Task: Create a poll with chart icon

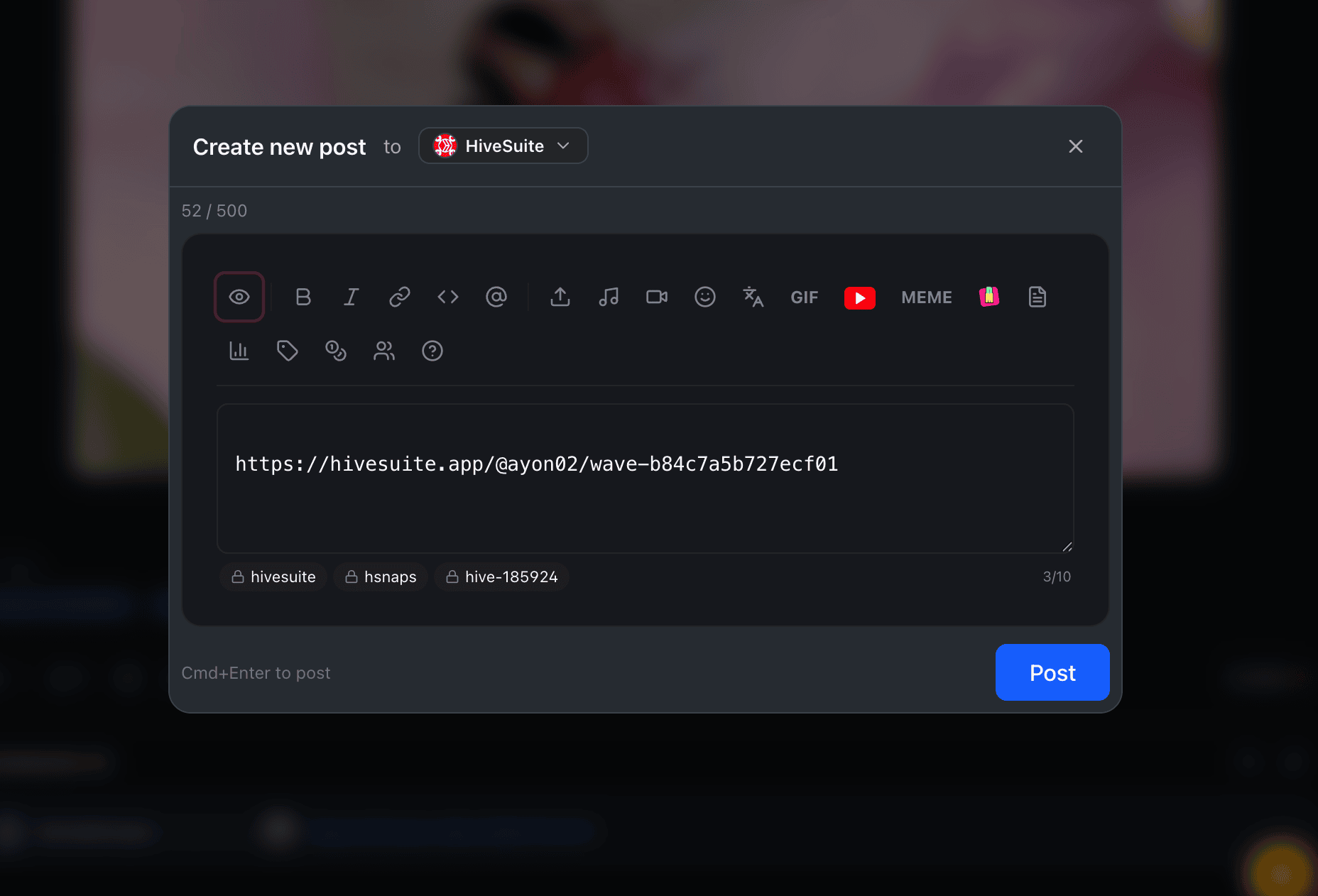Action: click(239, 351)
